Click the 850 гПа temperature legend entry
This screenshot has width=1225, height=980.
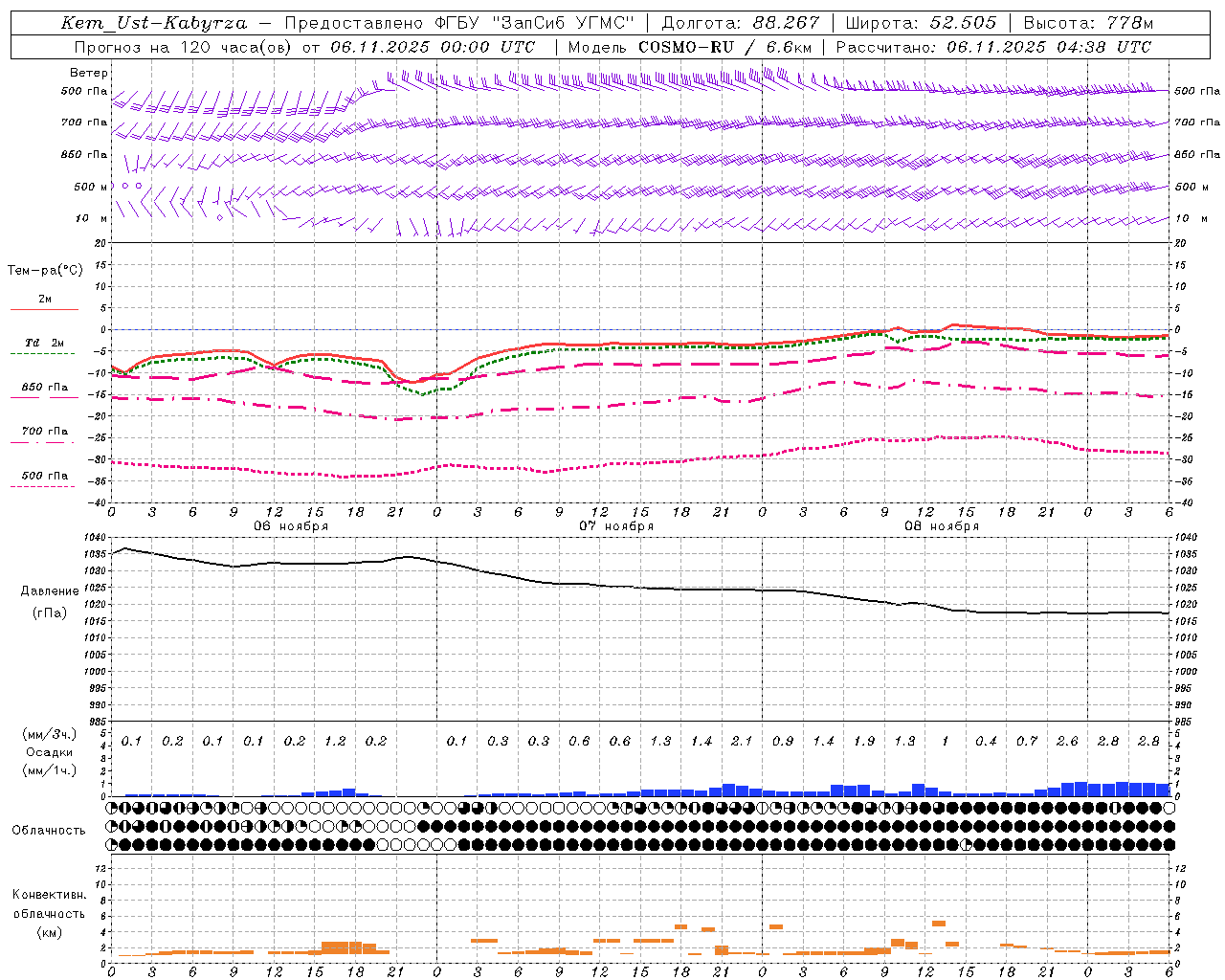click(x=45, y=388)
